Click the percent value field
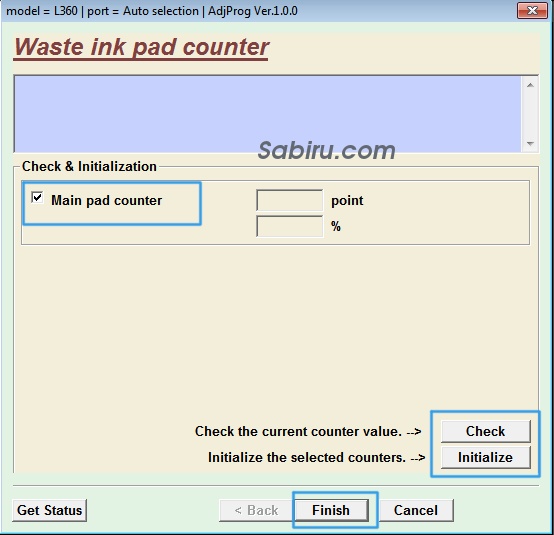The height and width of the screenshot is (535, 554). point(289,226)
